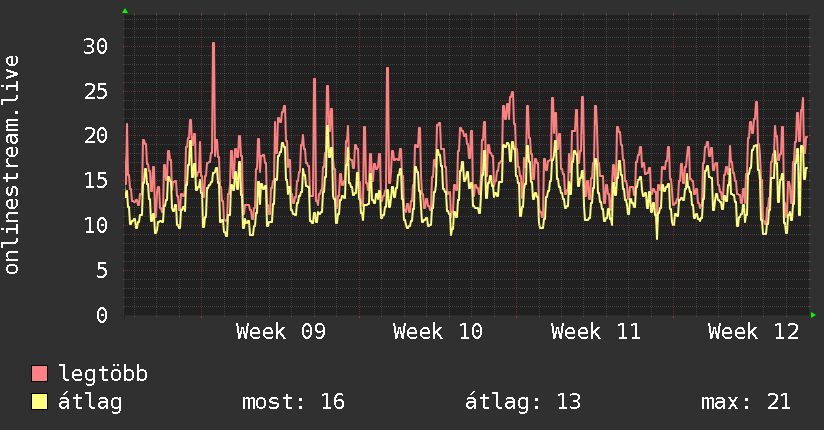Click the y-axis value 30

point(96,47)
